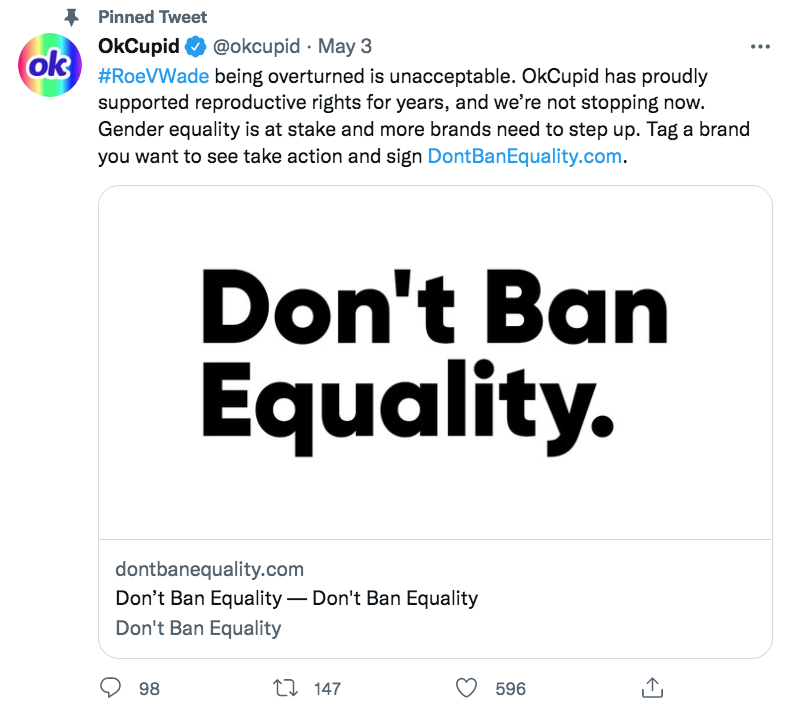792x716 pixels.
Task: Open the Don't Ban Equality preview image
Action: point(435,362)
